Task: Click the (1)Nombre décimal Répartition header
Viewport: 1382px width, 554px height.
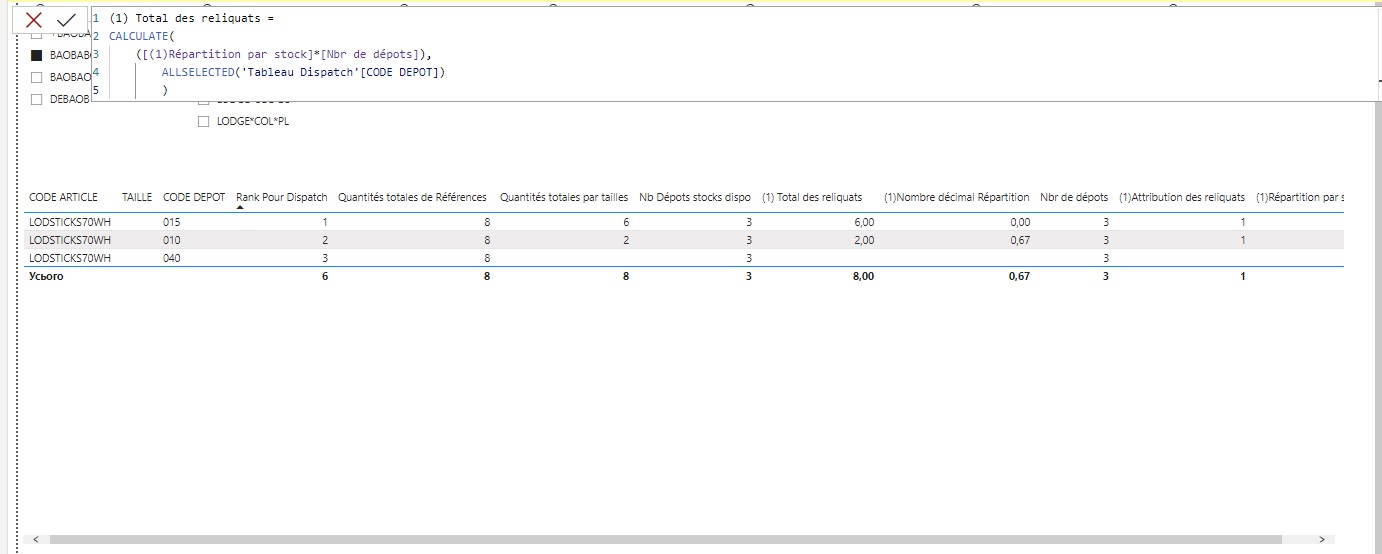Action: [x=957, y=197]
